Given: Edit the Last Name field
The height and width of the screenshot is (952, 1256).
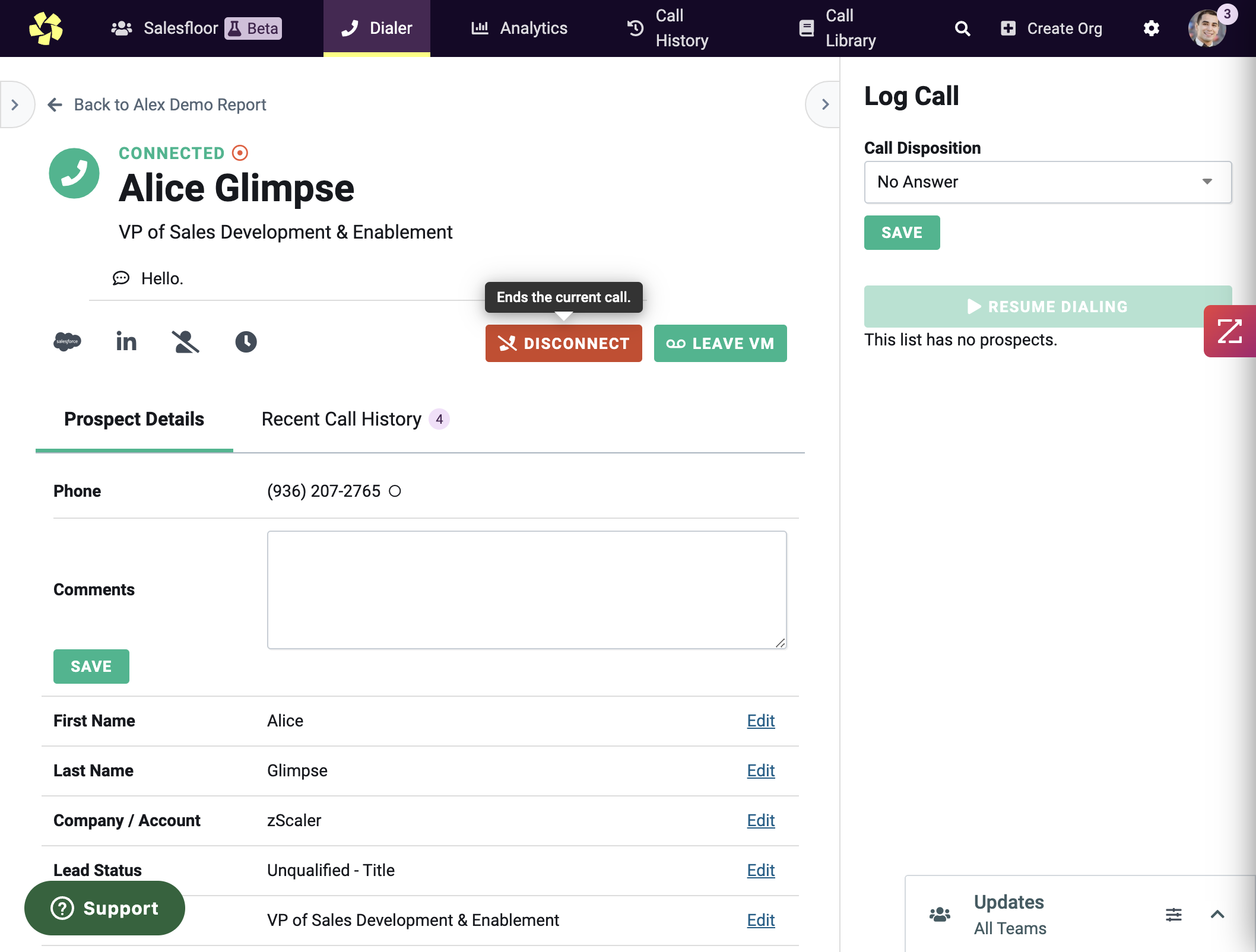Looking at the screenshot, I should tap(761, 770).
